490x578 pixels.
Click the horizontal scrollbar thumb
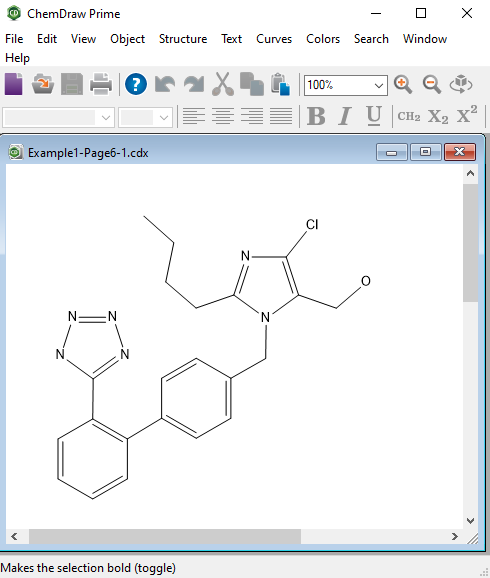point(165,536)
